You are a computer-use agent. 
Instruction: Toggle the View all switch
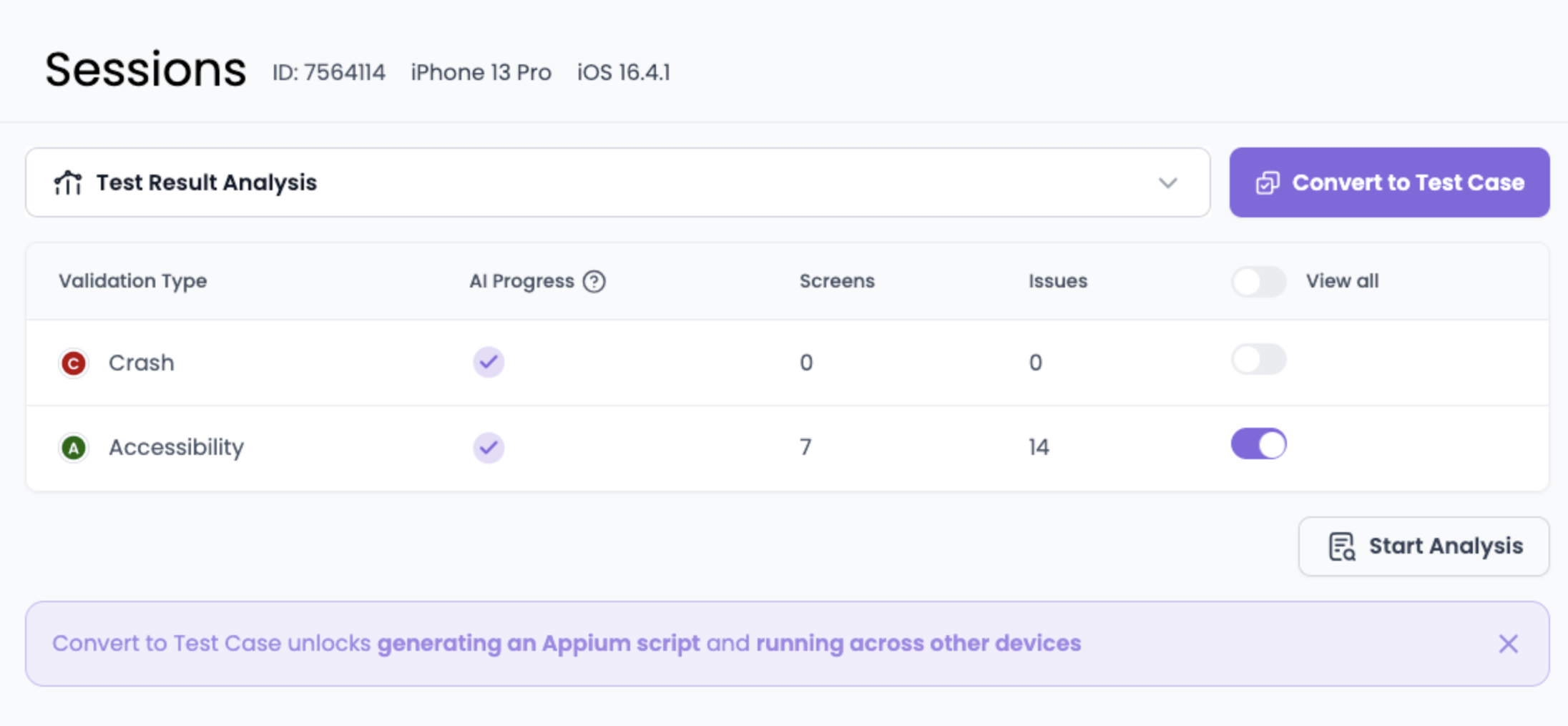coord(1258,281)
